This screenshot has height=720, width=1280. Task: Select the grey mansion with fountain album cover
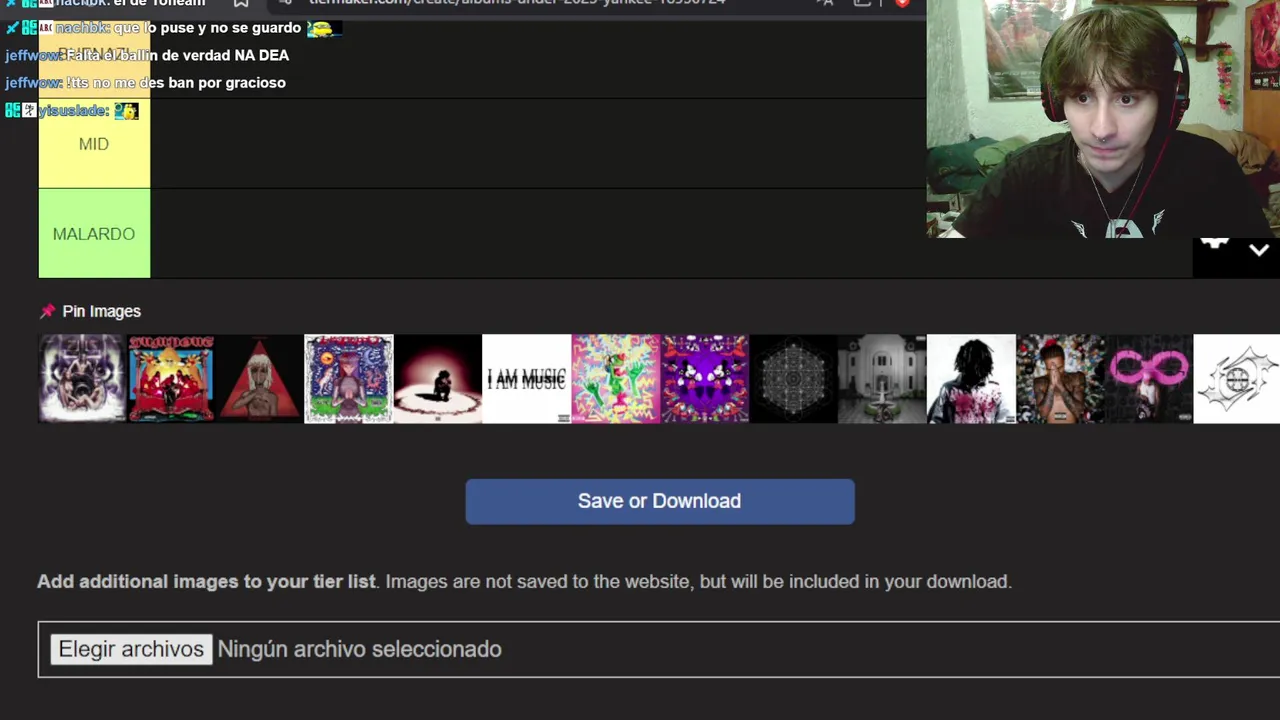(883, 379)
